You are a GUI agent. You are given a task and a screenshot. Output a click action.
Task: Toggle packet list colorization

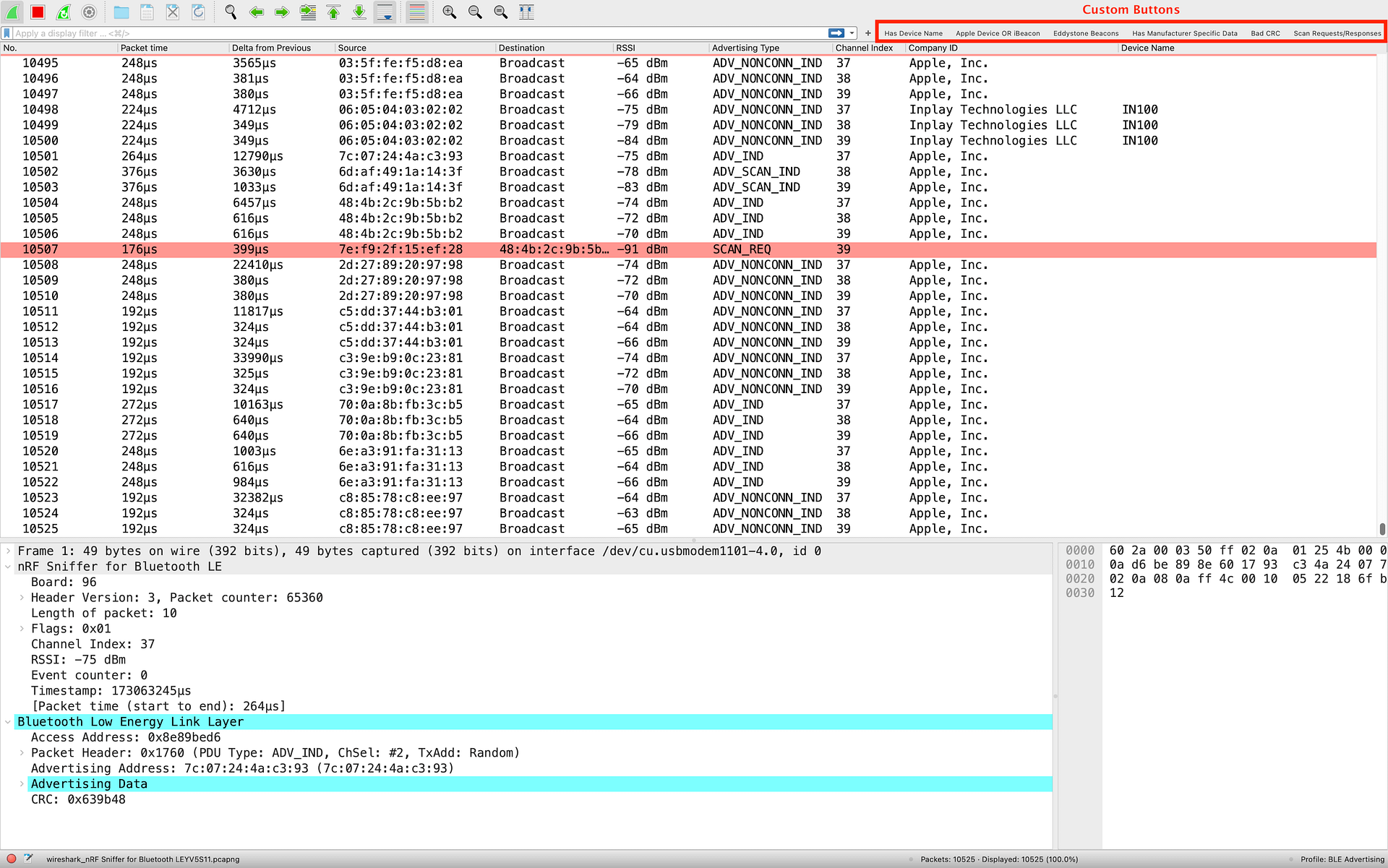(x=416, y=12)
